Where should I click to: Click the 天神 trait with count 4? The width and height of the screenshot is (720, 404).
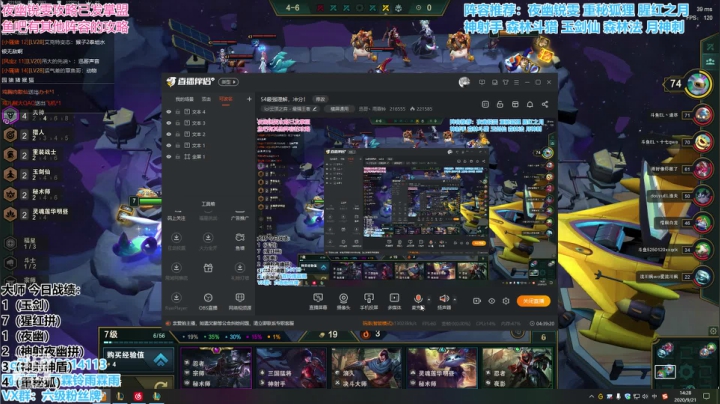(37, 115)
